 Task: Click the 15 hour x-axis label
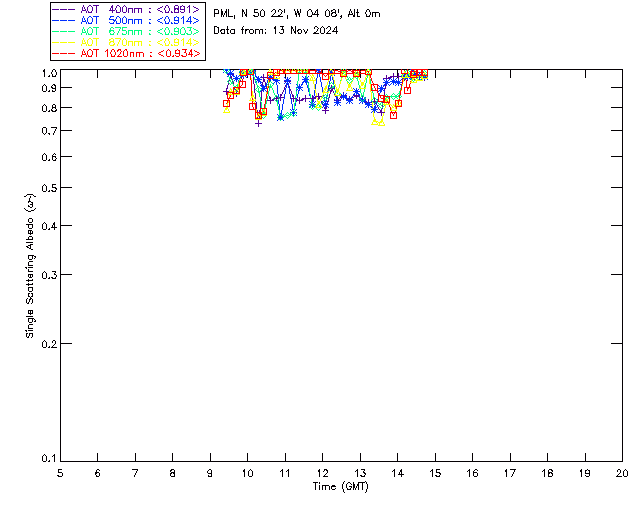[435, 473]
